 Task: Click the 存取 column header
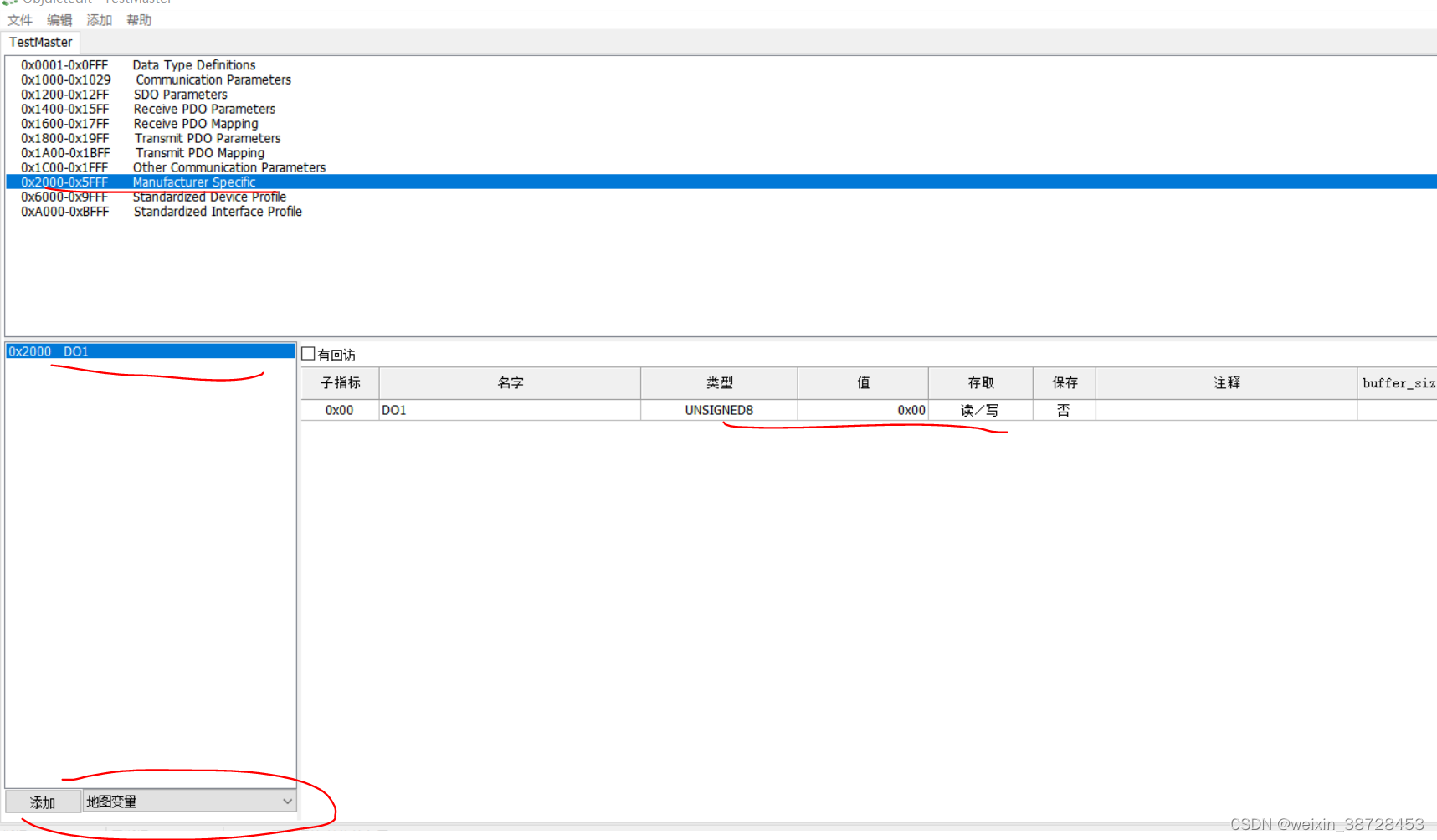coord(981,383)
